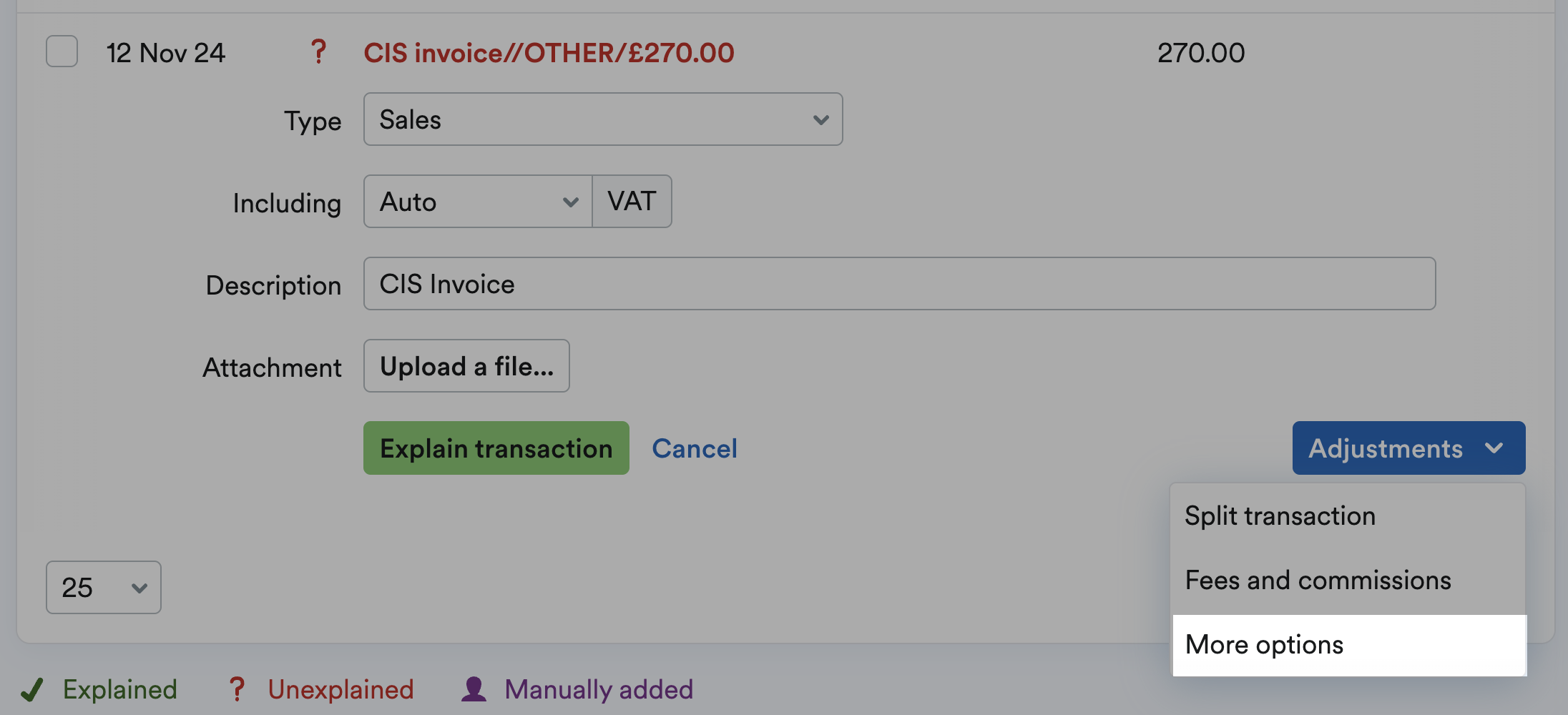Click the green Explained checkmark icon

[x=33, y=689]
